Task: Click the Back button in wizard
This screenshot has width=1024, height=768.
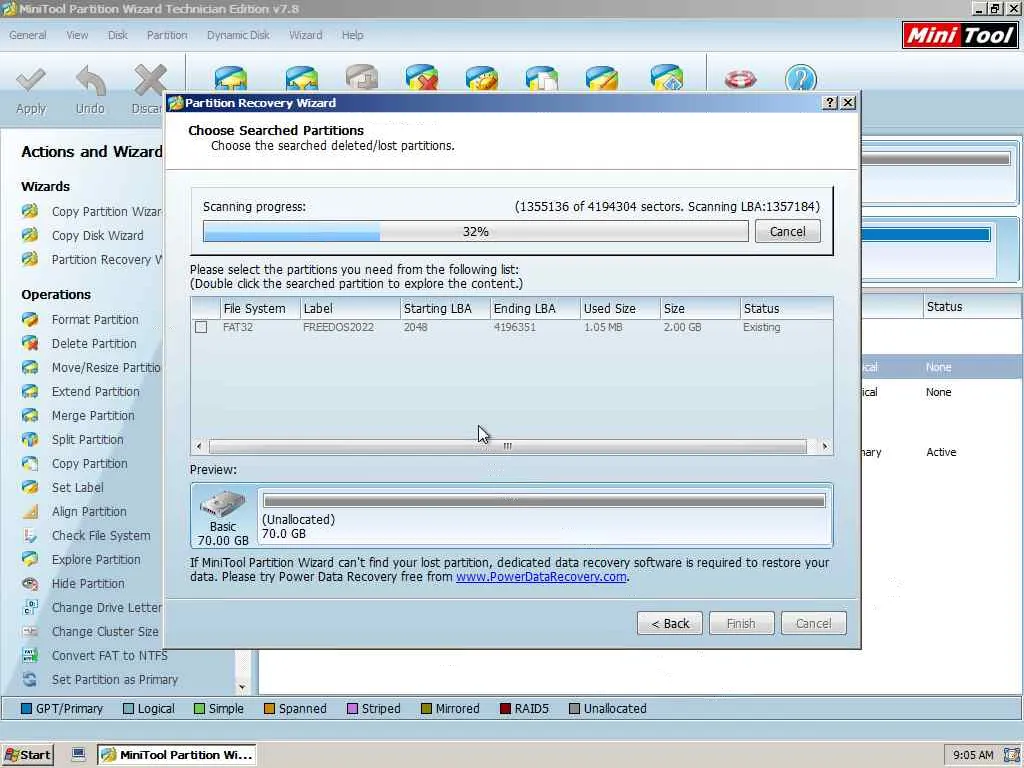Action: coord(669,623)
